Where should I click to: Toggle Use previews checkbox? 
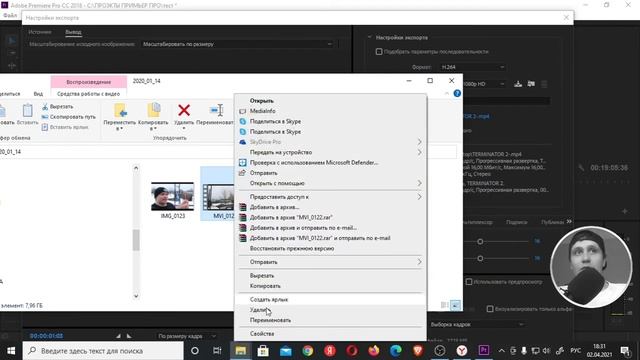[469, 282]
